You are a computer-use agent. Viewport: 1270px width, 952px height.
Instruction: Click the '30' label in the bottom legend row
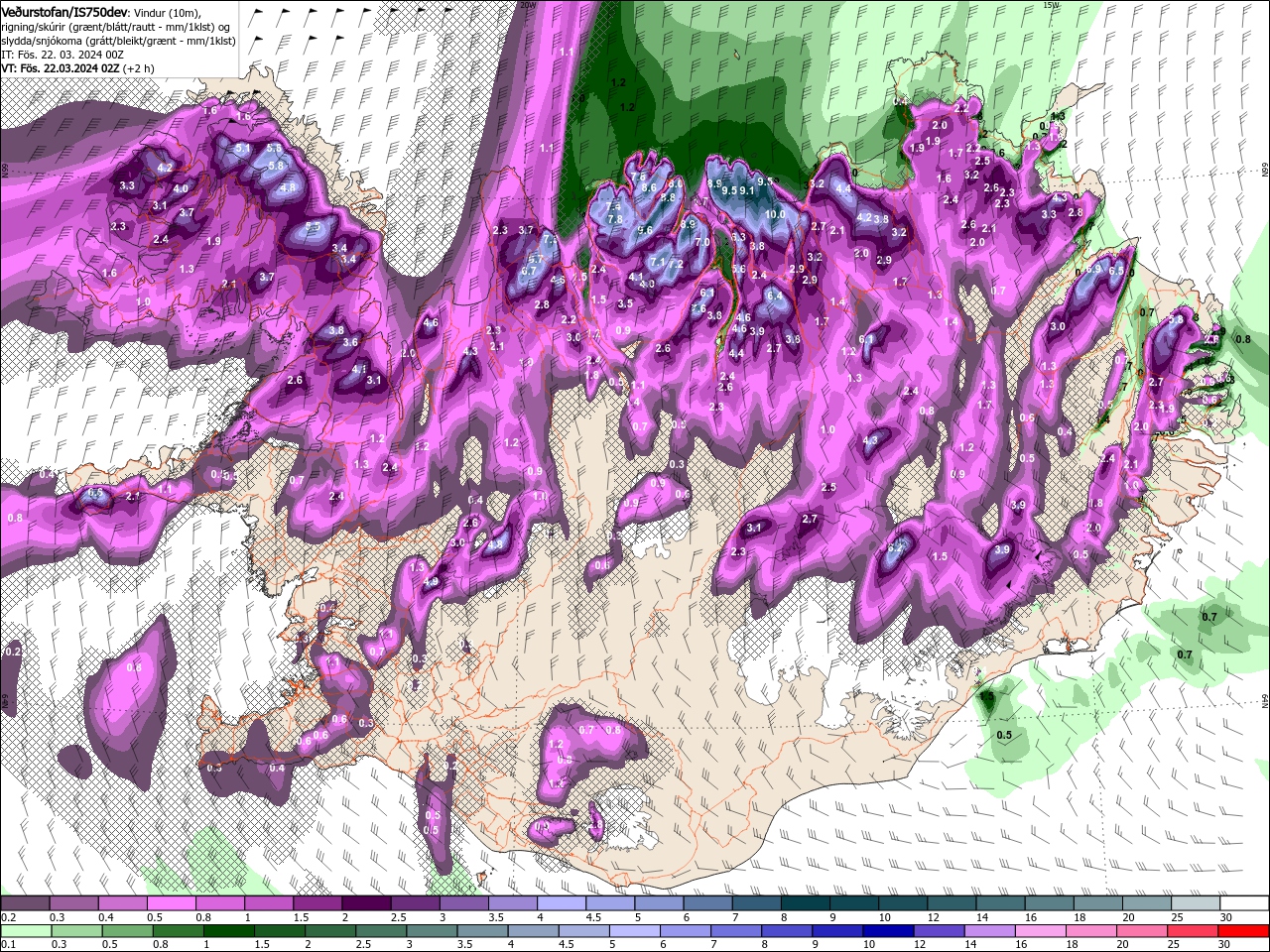tap(1222, 945)
